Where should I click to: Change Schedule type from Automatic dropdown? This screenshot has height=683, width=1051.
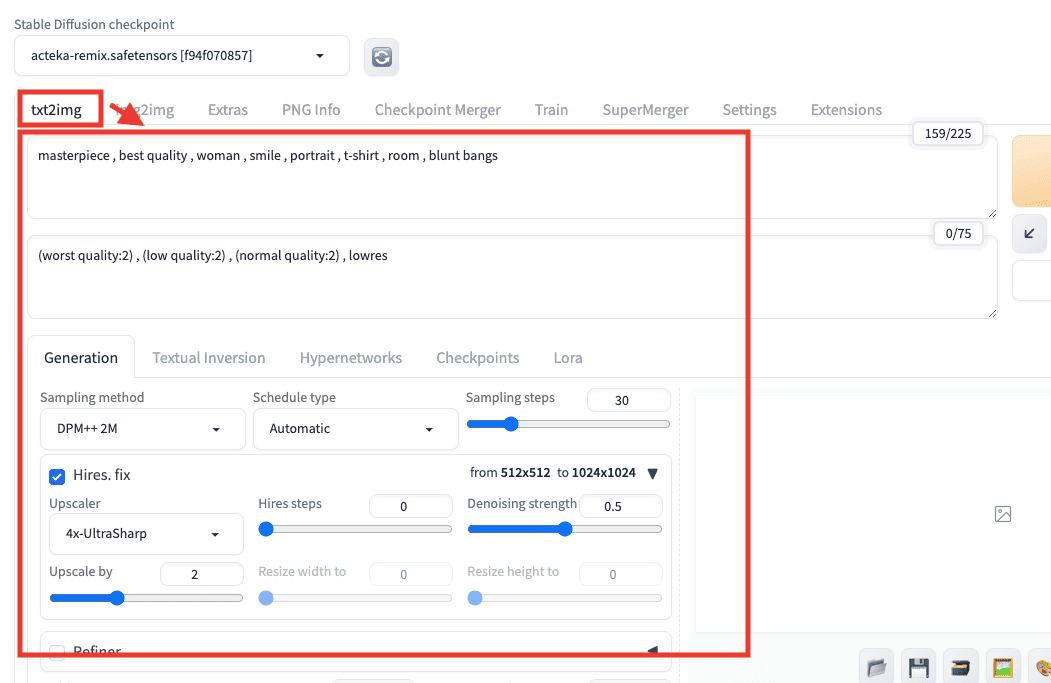point(355,429)
